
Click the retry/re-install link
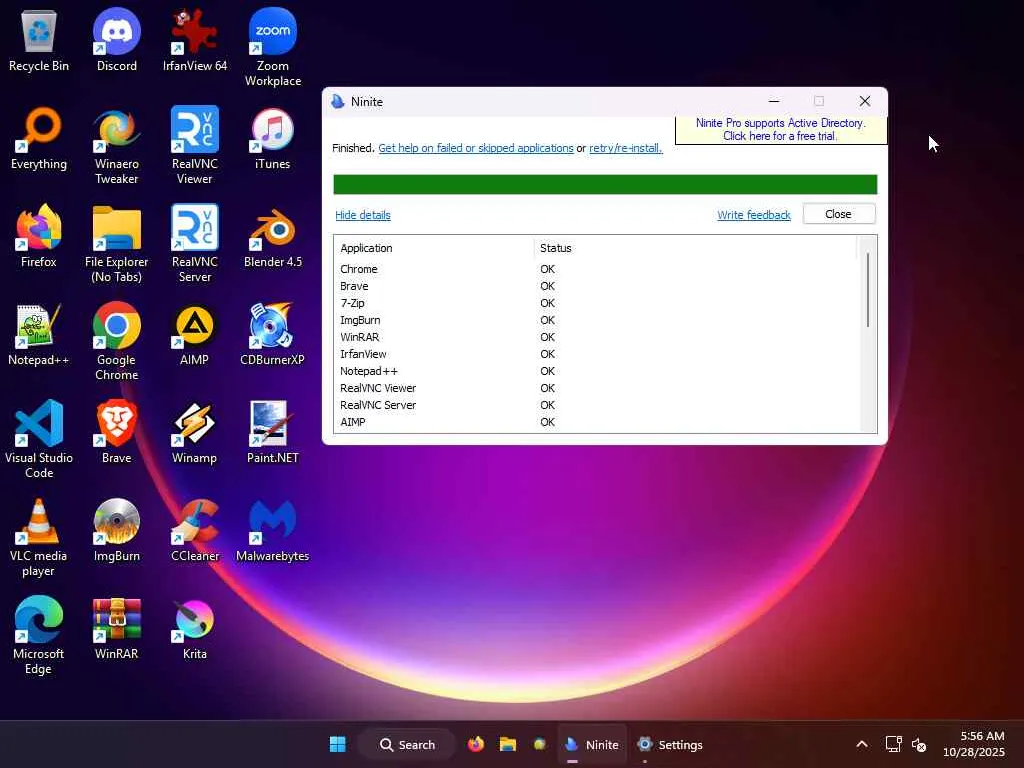(x=626, y=148)
